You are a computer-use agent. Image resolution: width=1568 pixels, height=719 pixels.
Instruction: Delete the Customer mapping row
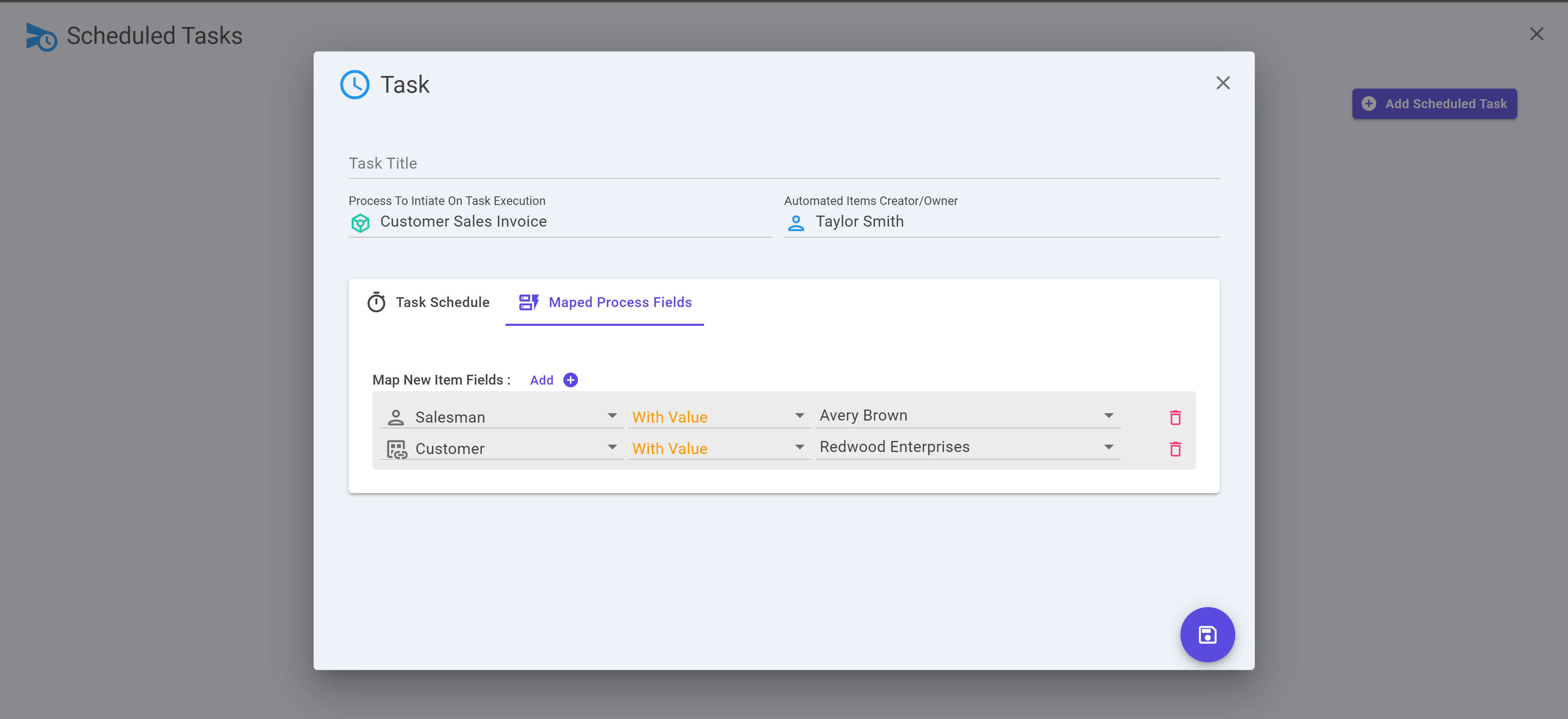click(x=1175, y=449)
